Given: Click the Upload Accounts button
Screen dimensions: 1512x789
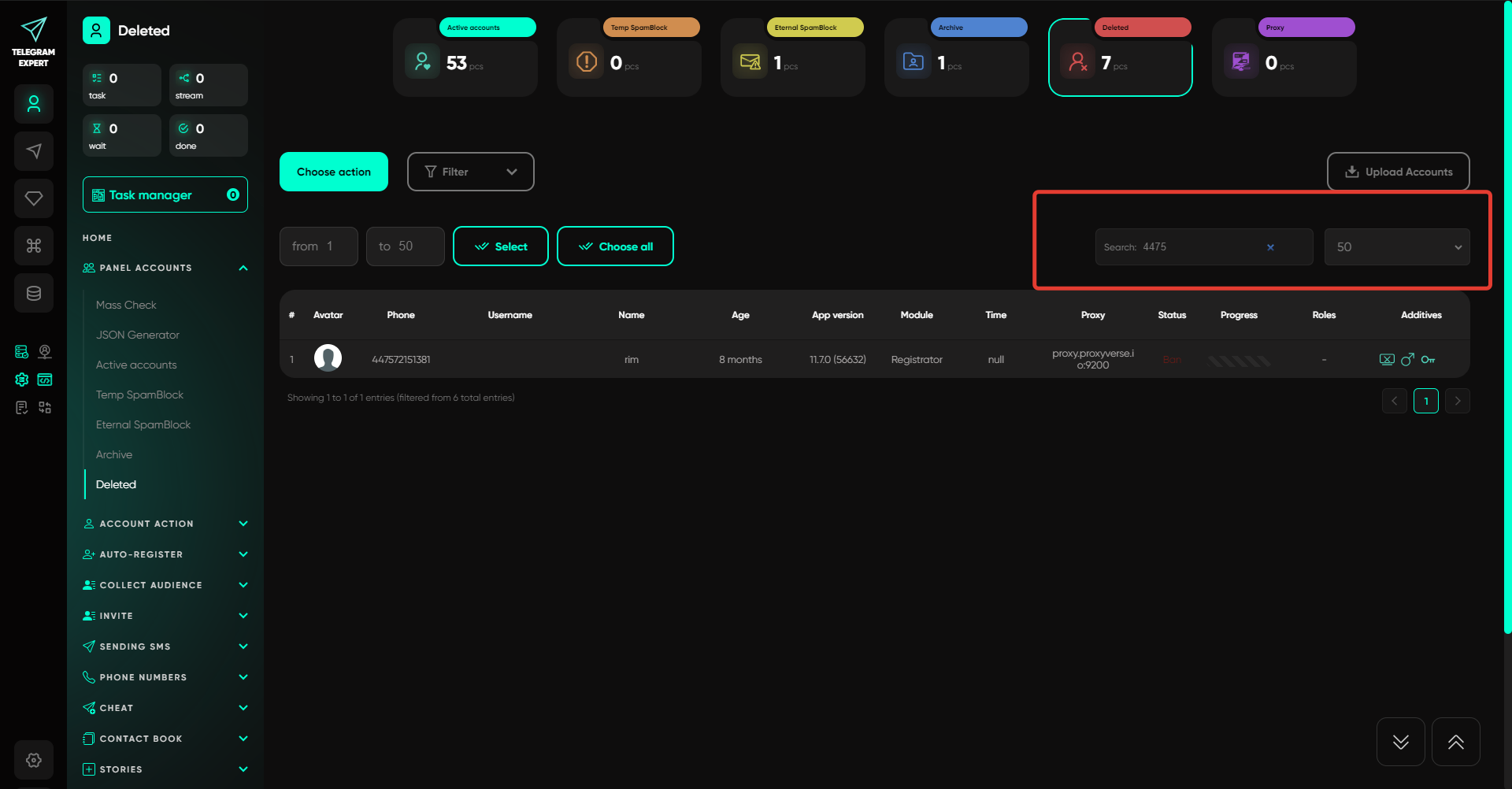Looking at the screenshot, I should [x=1398, y=172].
